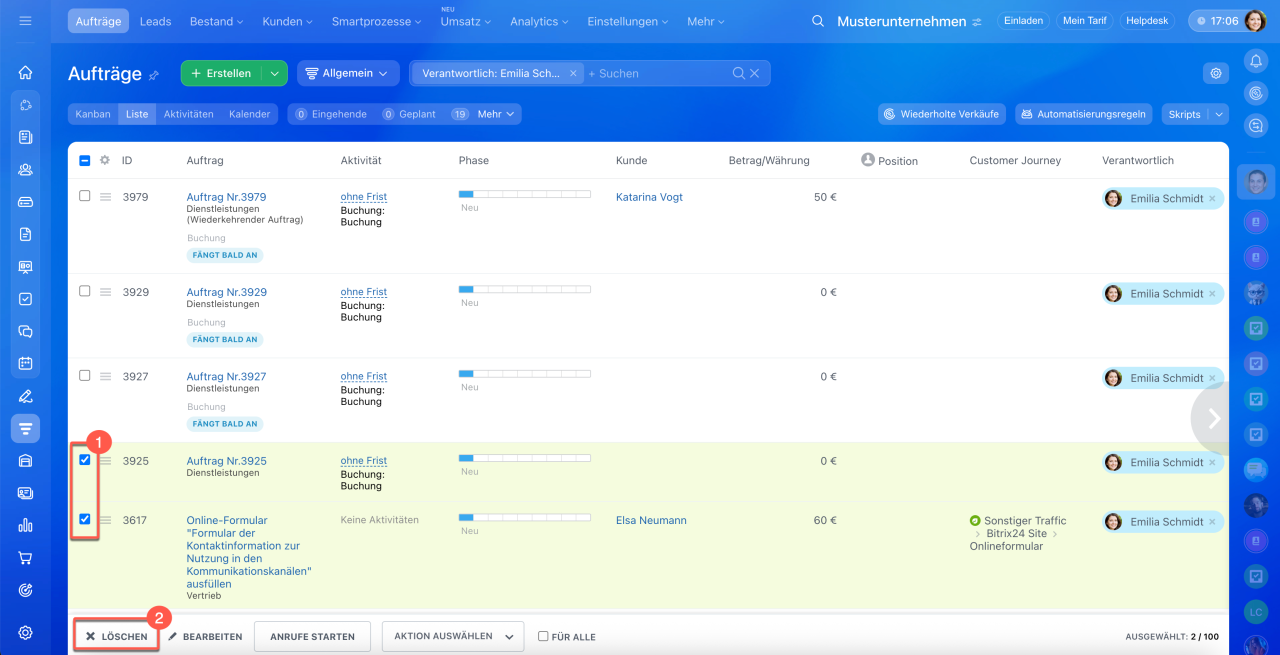Open the home icon in left sidebar

click(x=26, y=72)
